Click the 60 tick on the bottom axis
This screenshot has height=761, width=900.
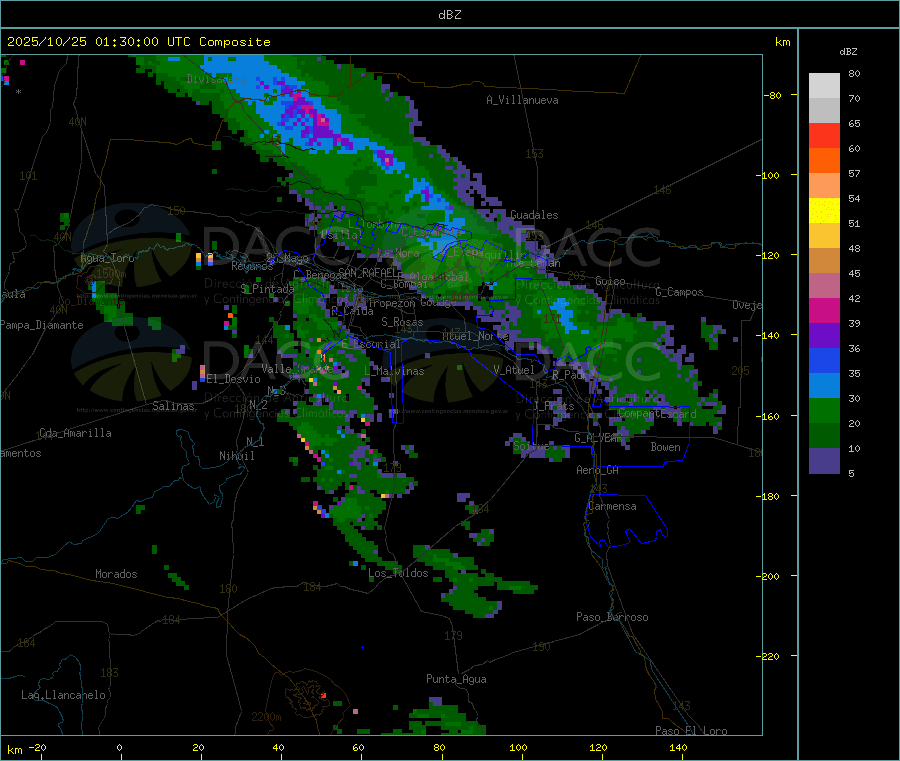point(358,747)
